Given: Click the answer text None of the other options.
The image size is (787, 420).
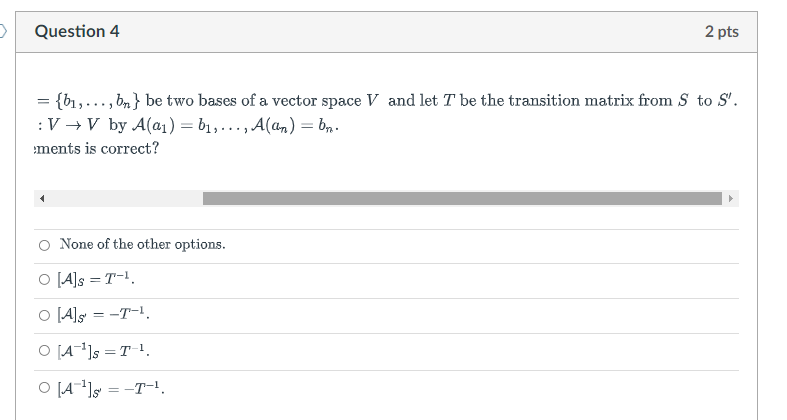Looking at the screenshot, I should pyautogui.click(x=143, y=244).
